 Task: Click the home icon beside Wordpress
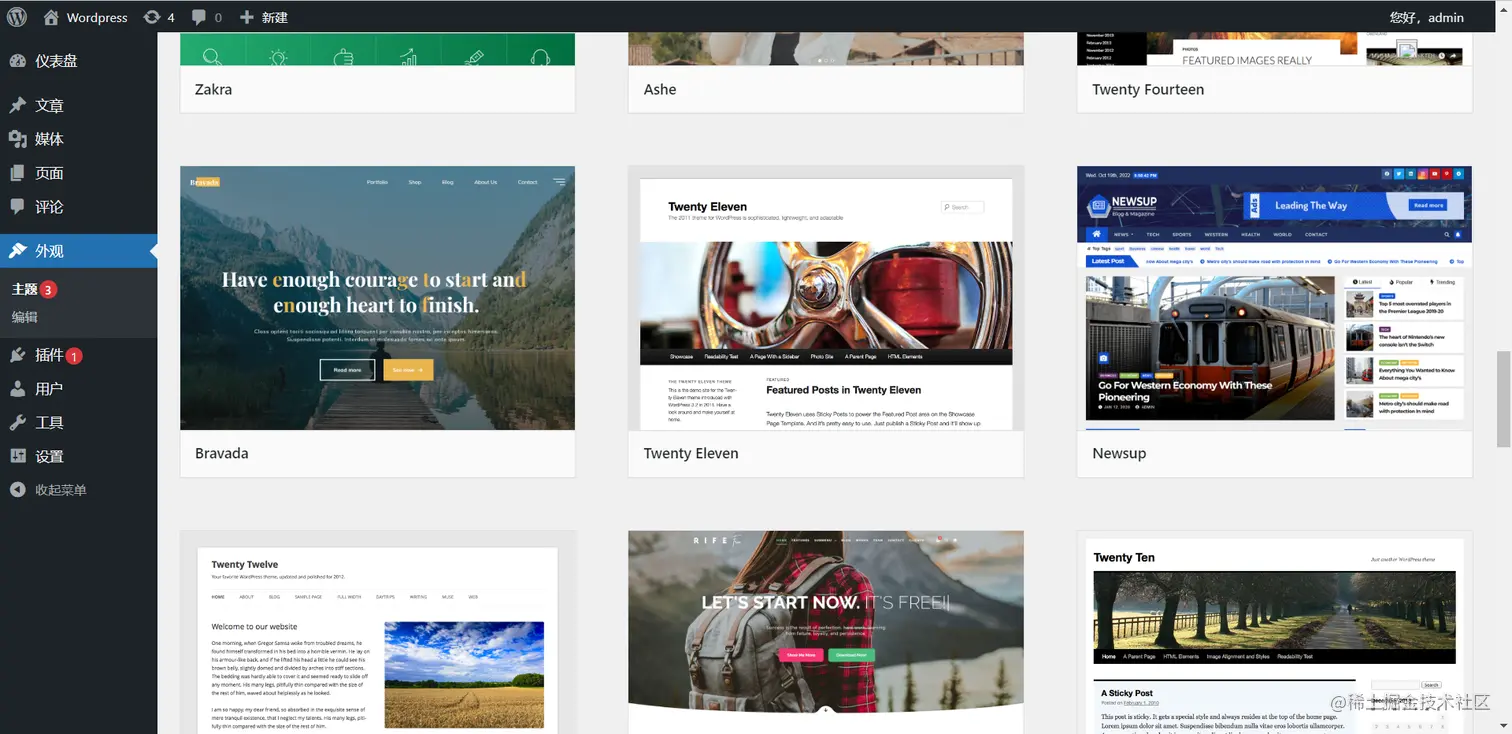pyautogui.click(x=51, y=17)
